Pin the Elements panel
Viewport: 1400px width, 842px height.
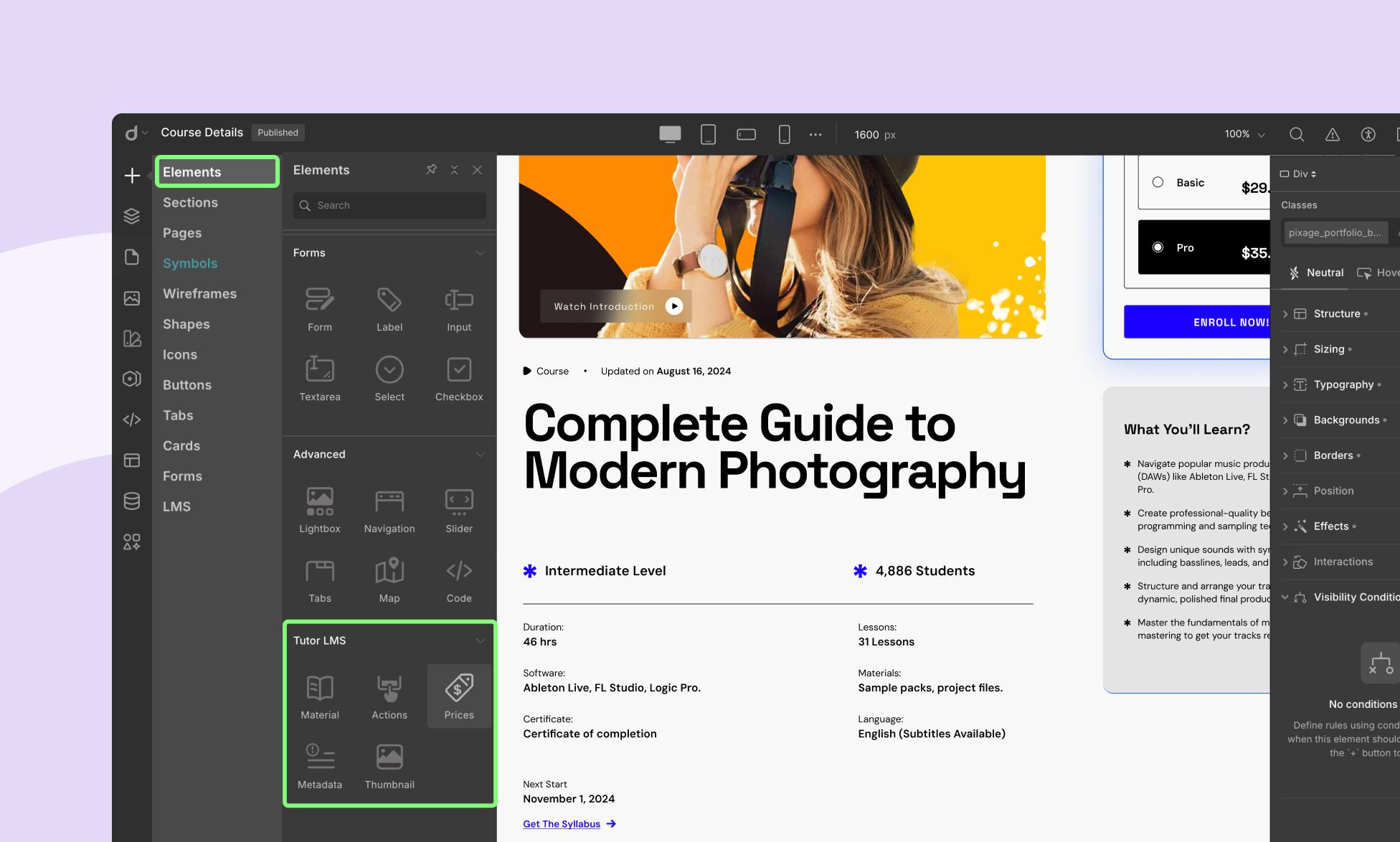pos(431,170)
